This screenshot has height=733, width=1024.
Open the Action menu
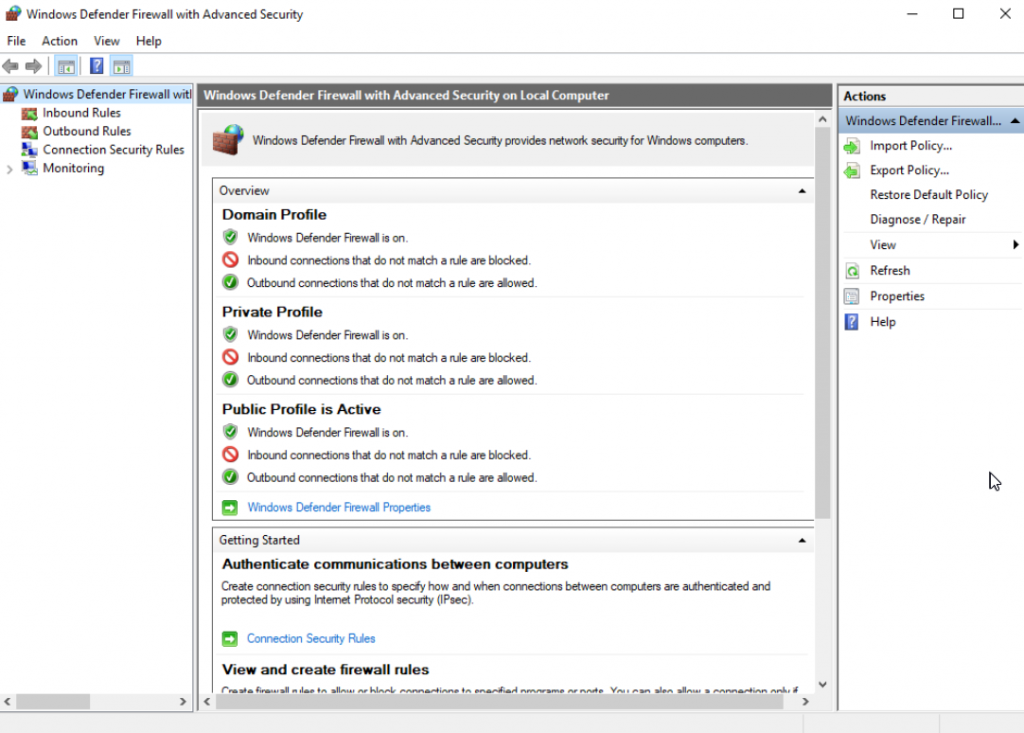[59, 41]
